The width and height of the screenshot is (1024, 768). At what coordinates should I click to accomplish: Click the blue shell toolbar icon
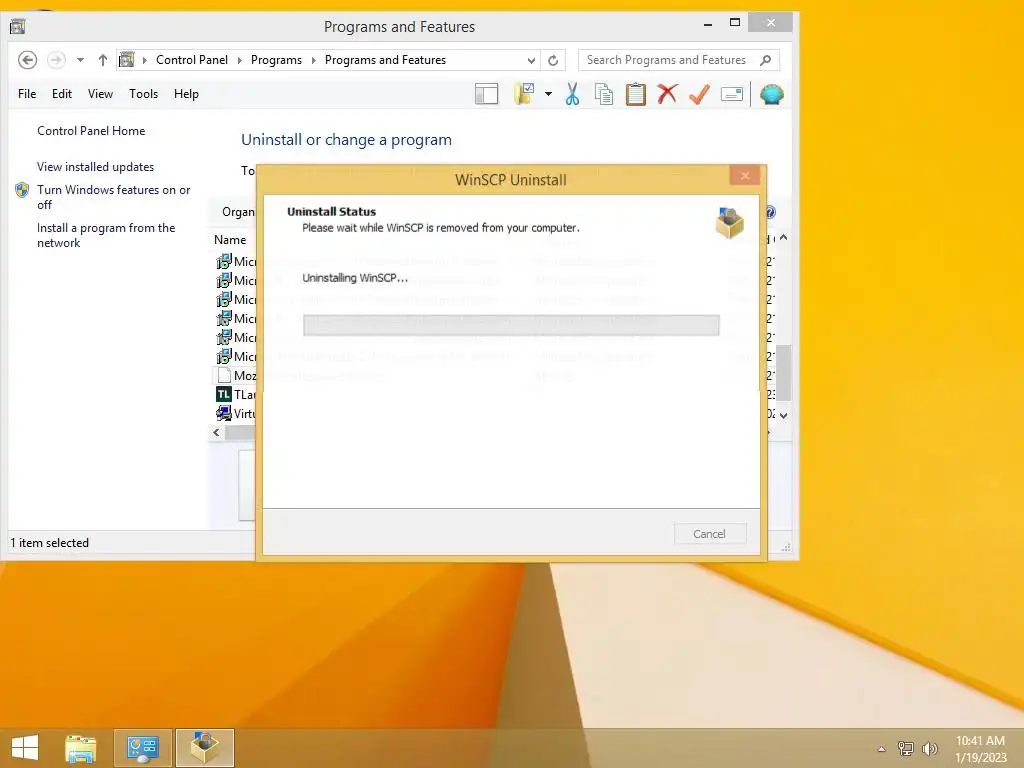pyautogui.click(x=772, y=95)
